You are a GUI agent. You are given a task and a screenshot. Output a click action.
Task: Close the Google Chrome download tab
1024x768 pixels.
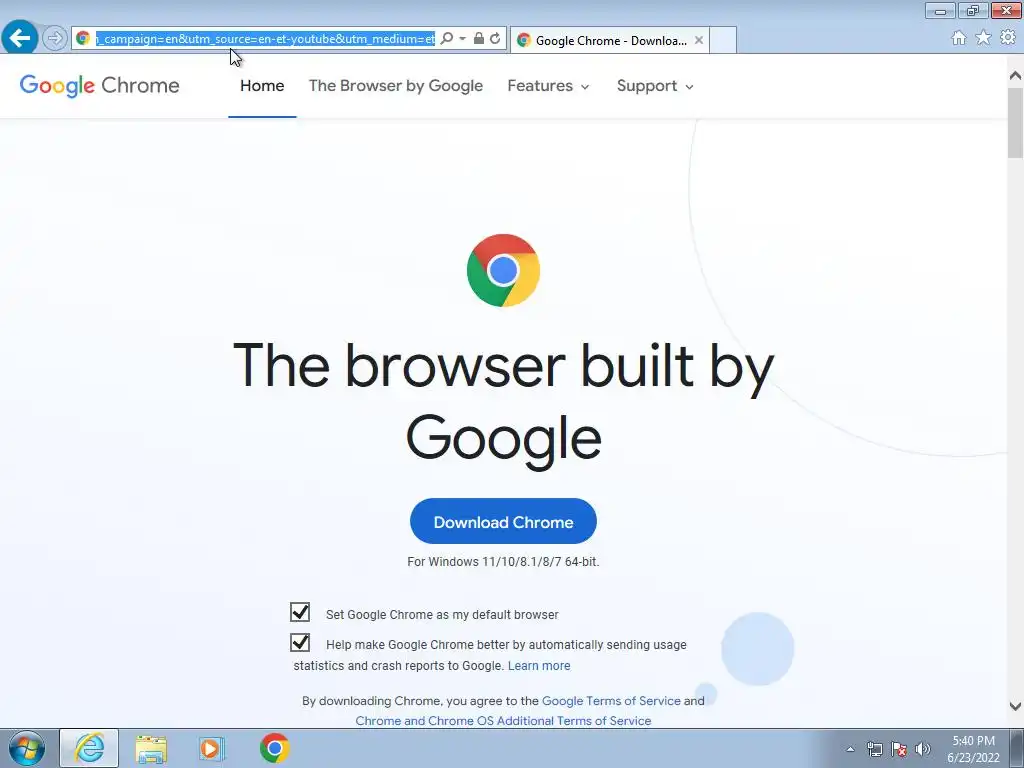coord(699,40)
